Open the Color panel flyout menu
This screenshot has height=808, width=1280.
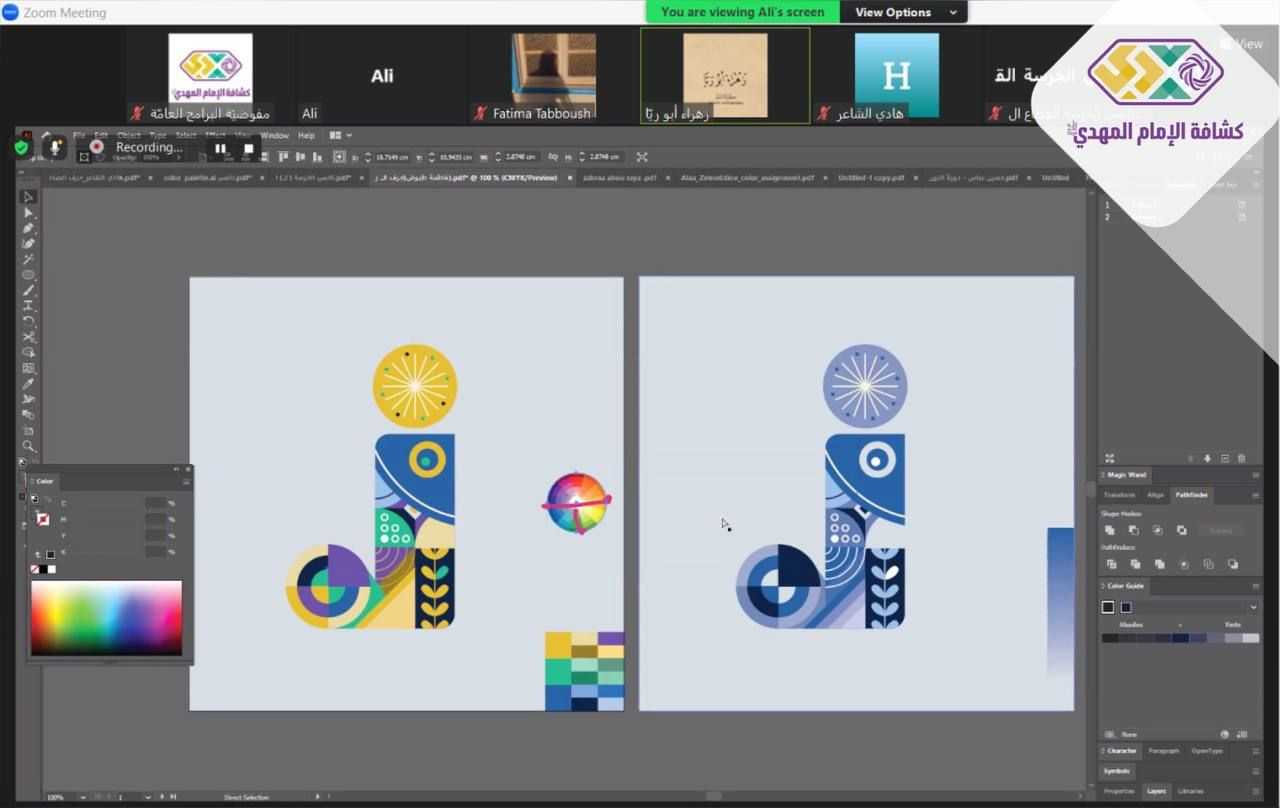[186, 481]
